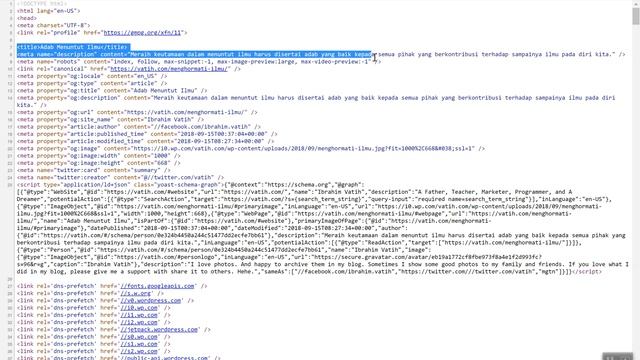This screenshot has width=640, height=360.
Task: Click the og:site_name Ibrahim Vatih line
Action: coord(110,120)
